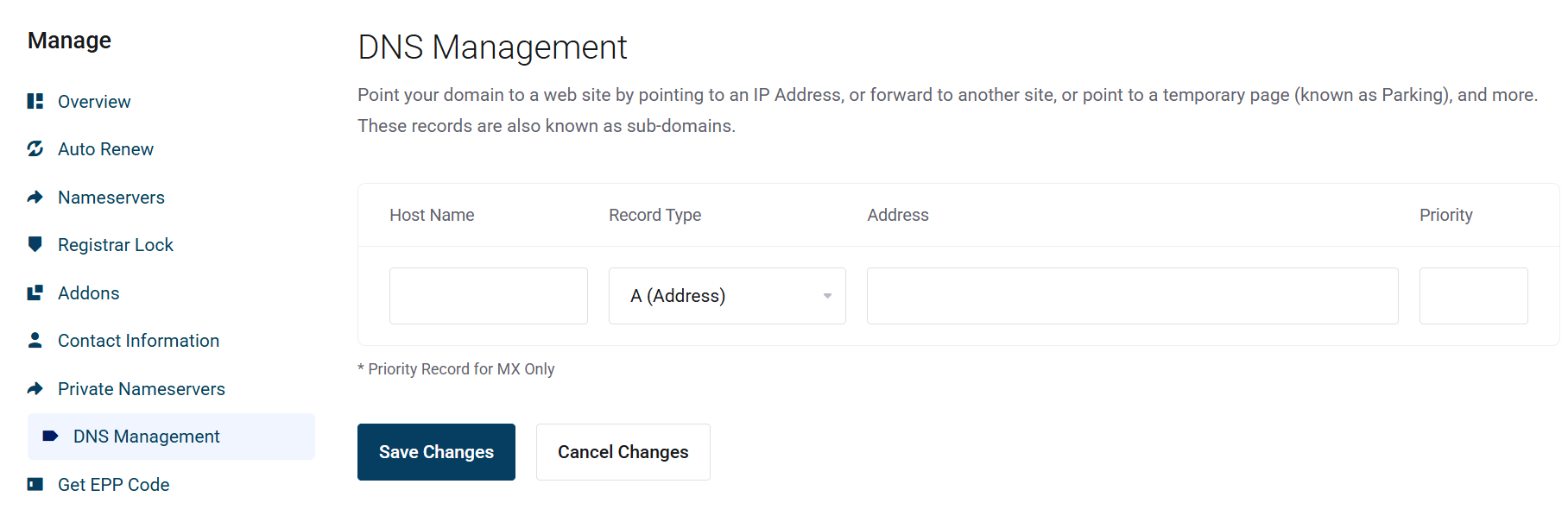1568x528 pixels.
Task: Click the Nameservers arrow icon
Action: 35,198
